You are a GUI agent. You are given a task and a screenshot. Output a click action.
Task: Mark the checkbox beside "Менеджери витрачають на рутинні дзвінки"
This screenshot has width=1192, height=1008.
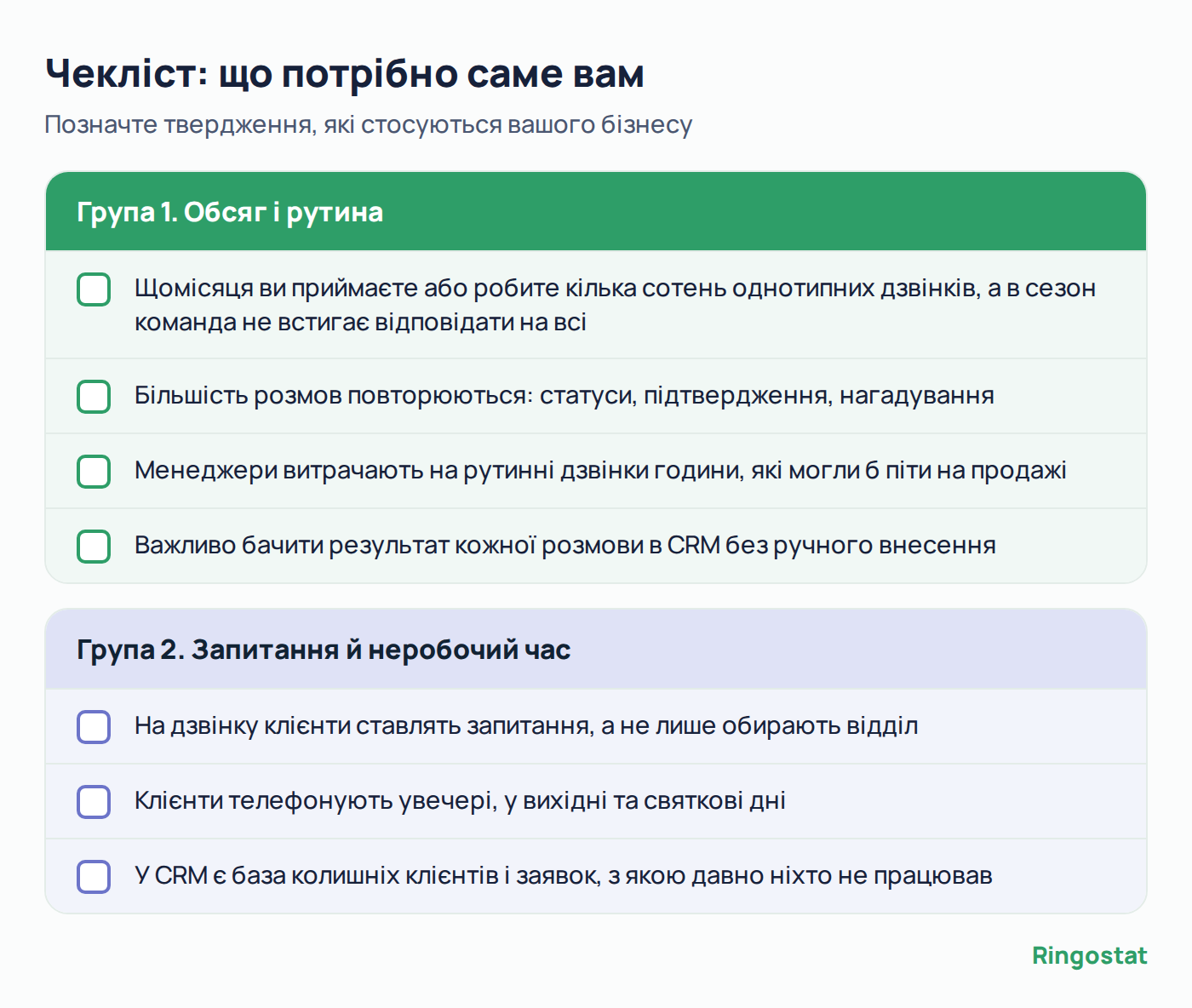click(x=94, y=472)
